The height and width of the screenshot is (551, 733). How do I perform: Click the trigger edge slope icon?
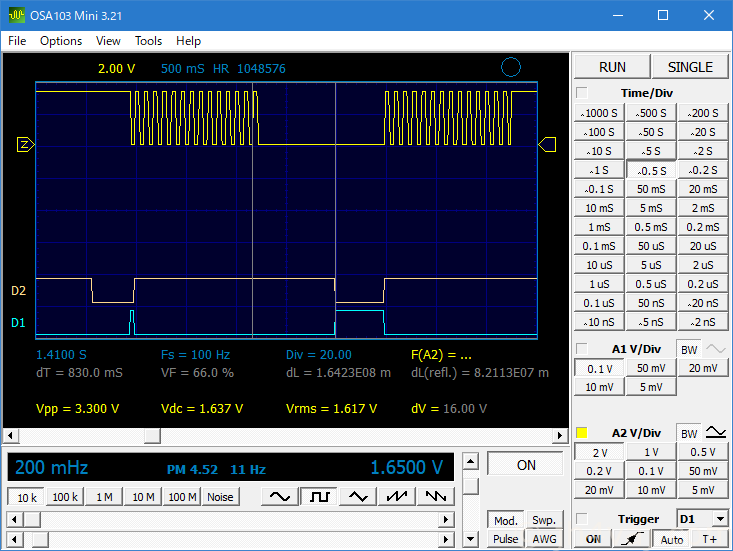632,539
